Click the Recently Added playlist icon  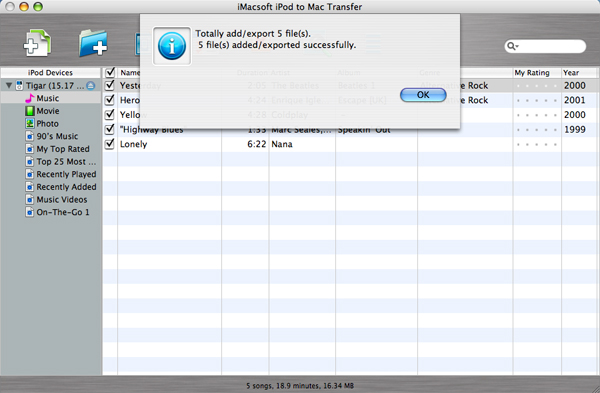pyautogui.click(x=29, y=186)
